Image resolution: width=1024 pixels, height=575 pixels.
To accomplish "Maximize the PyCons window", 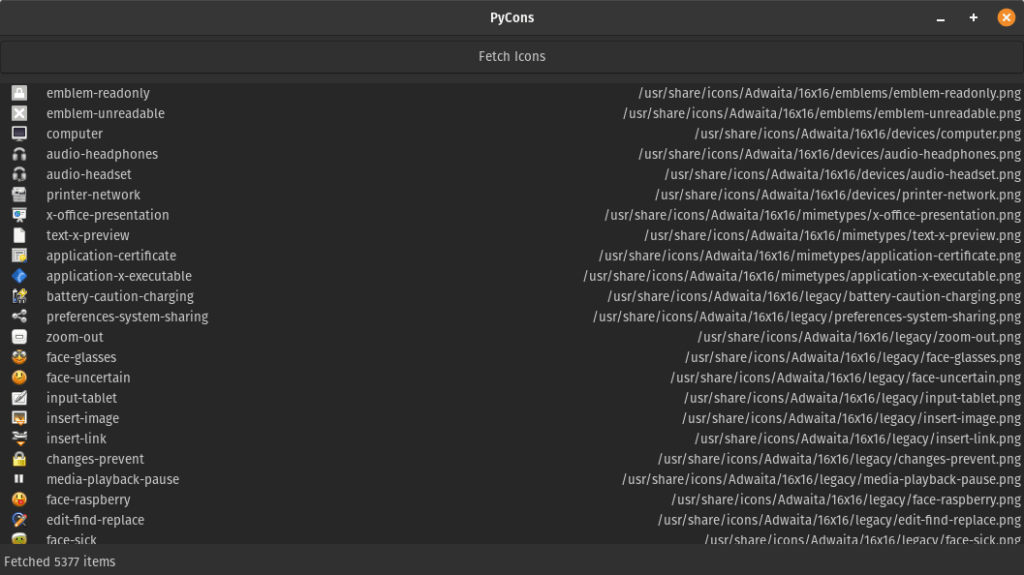I will pos(973,18).
